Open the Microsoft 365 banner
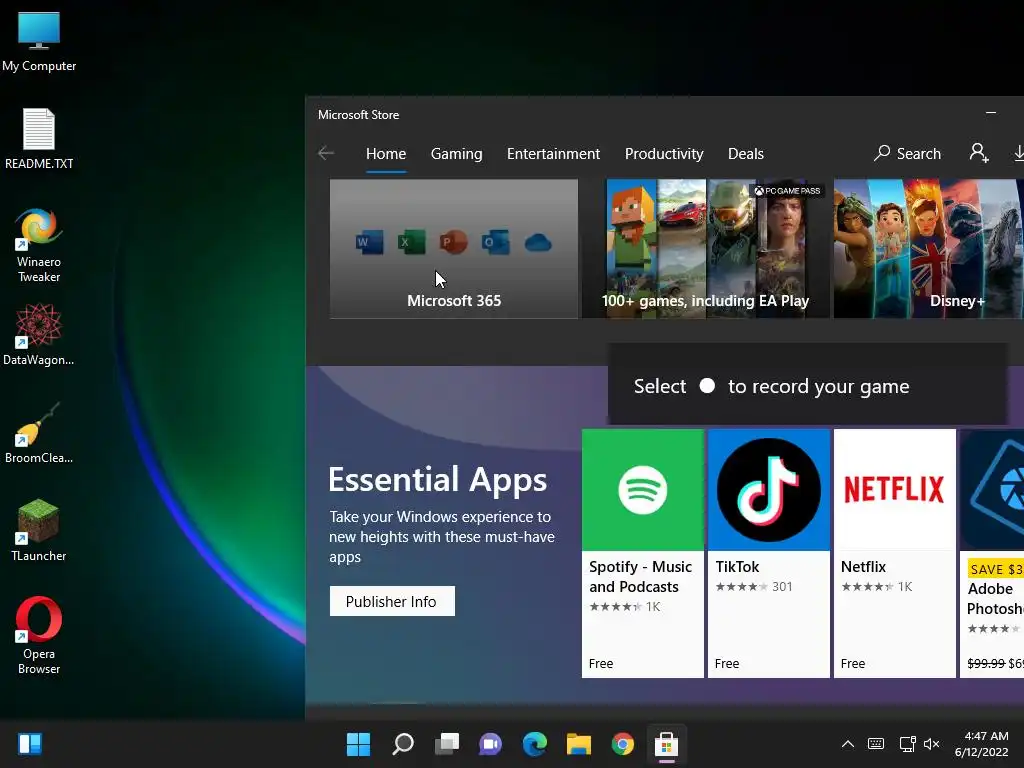Image resolution: width=1024 pixels, height=768 pixels. click(x=454, y=249)
